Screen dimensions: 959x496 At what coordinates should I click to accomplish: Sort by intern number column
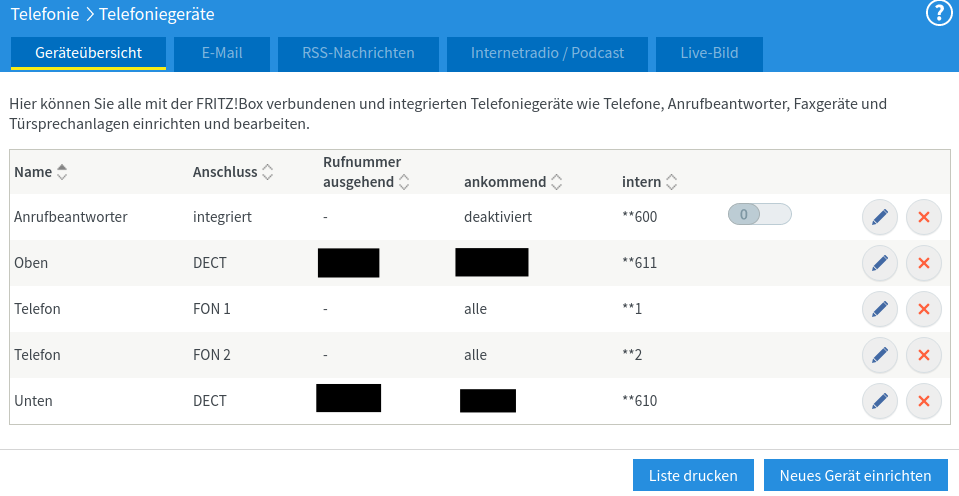click(x=649, y=182)
